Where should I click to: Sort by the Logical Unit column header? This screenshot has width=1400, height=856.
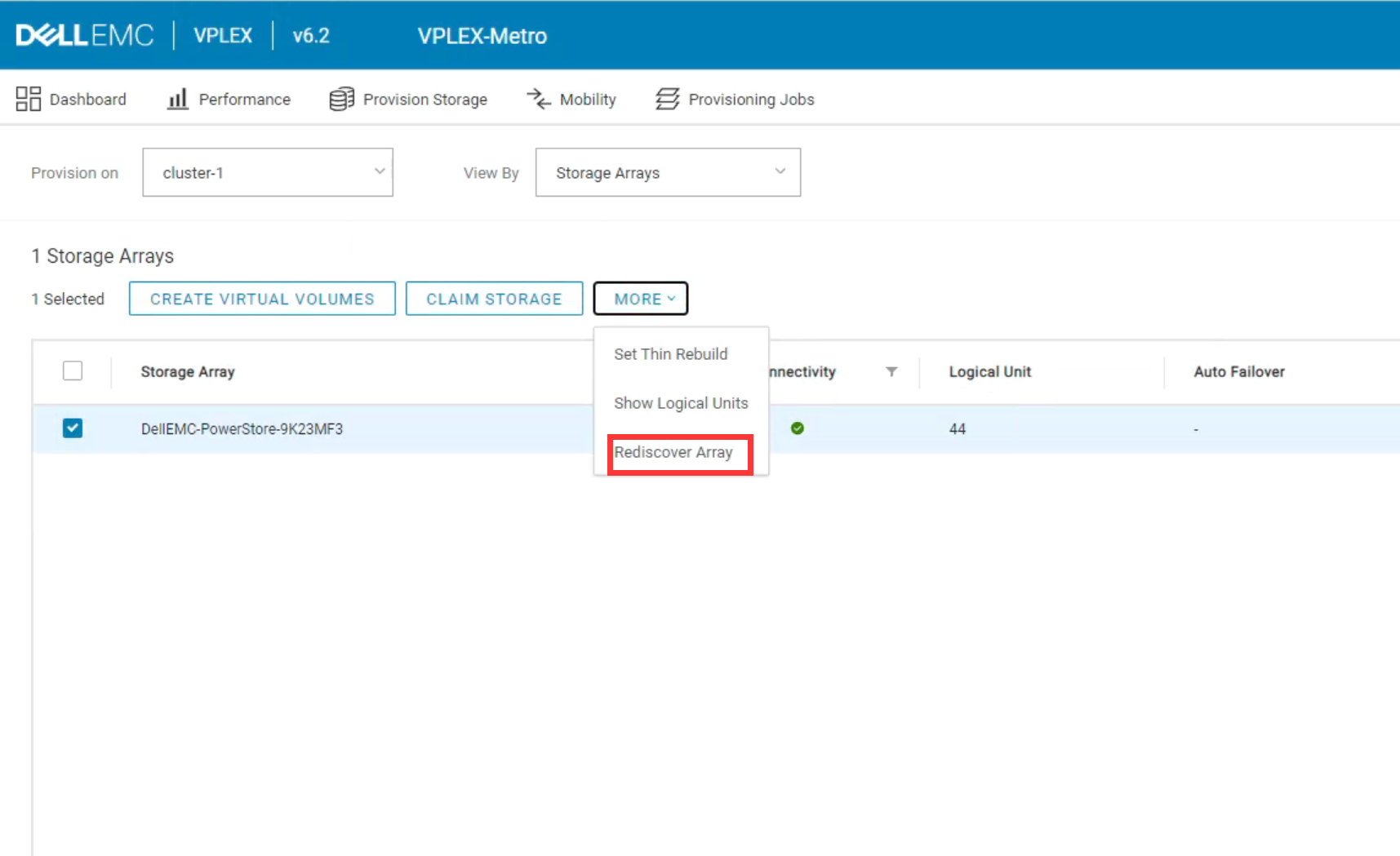[x=990, y=372]
